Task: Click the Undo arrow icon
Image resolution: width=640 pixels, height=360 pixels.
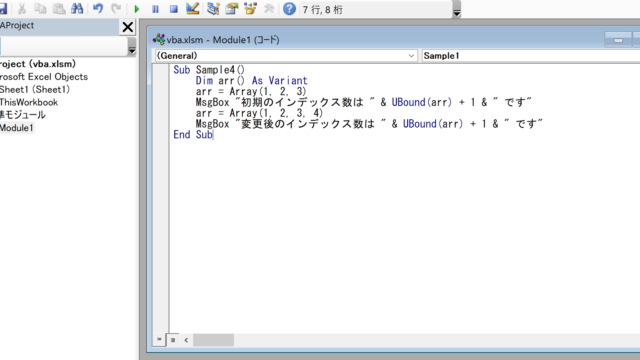Action: point(98,8)
